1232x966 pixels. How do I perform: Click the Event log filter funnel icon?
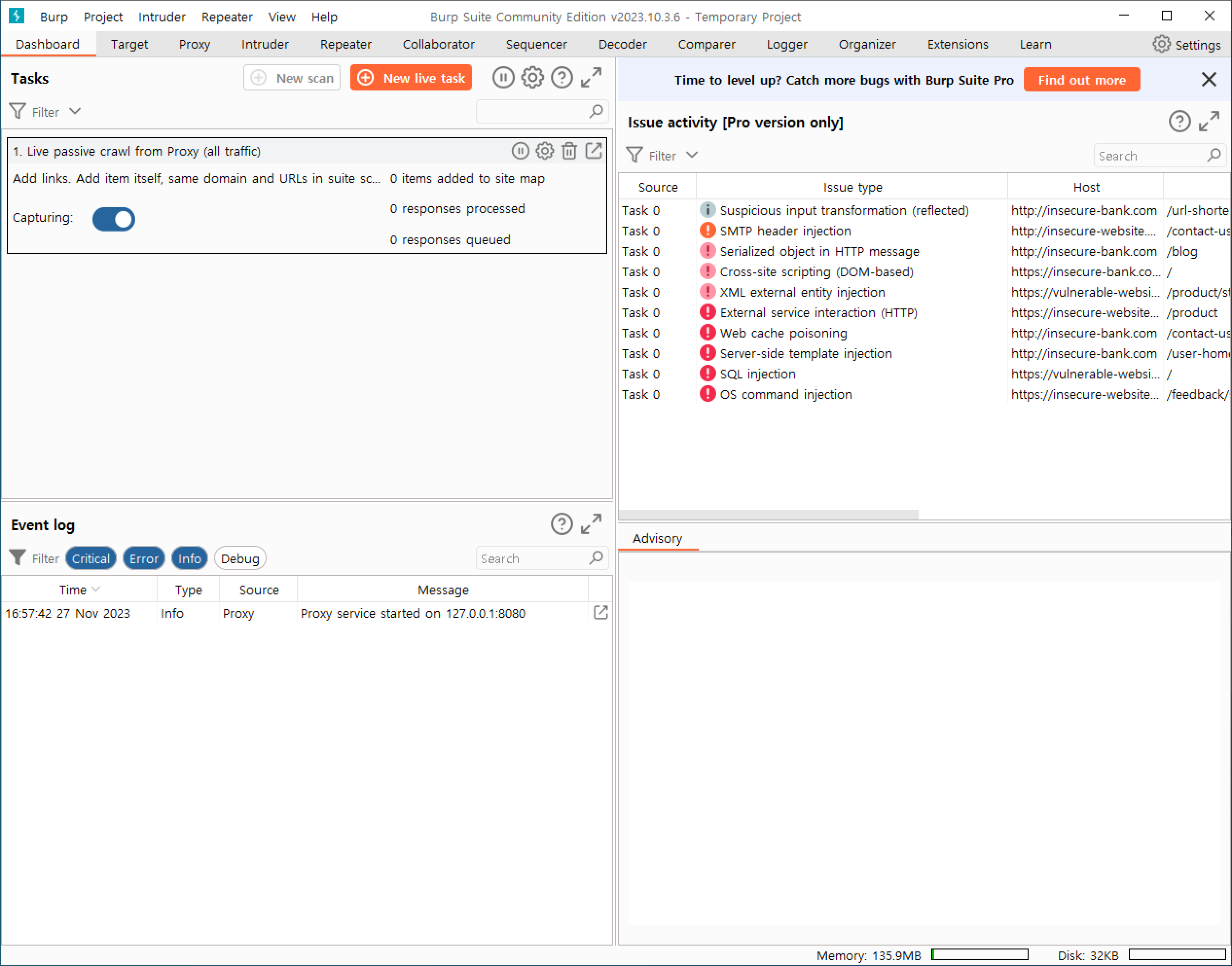coord(18,558)
